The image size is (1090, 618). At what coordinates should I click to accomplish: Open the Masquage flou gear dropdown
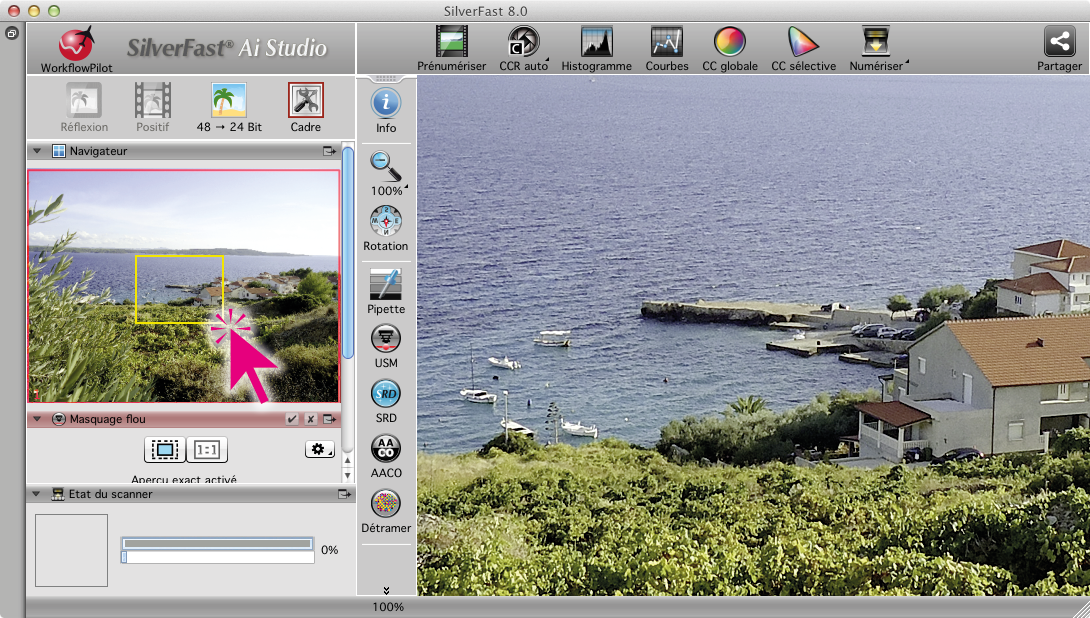(320, 450)
